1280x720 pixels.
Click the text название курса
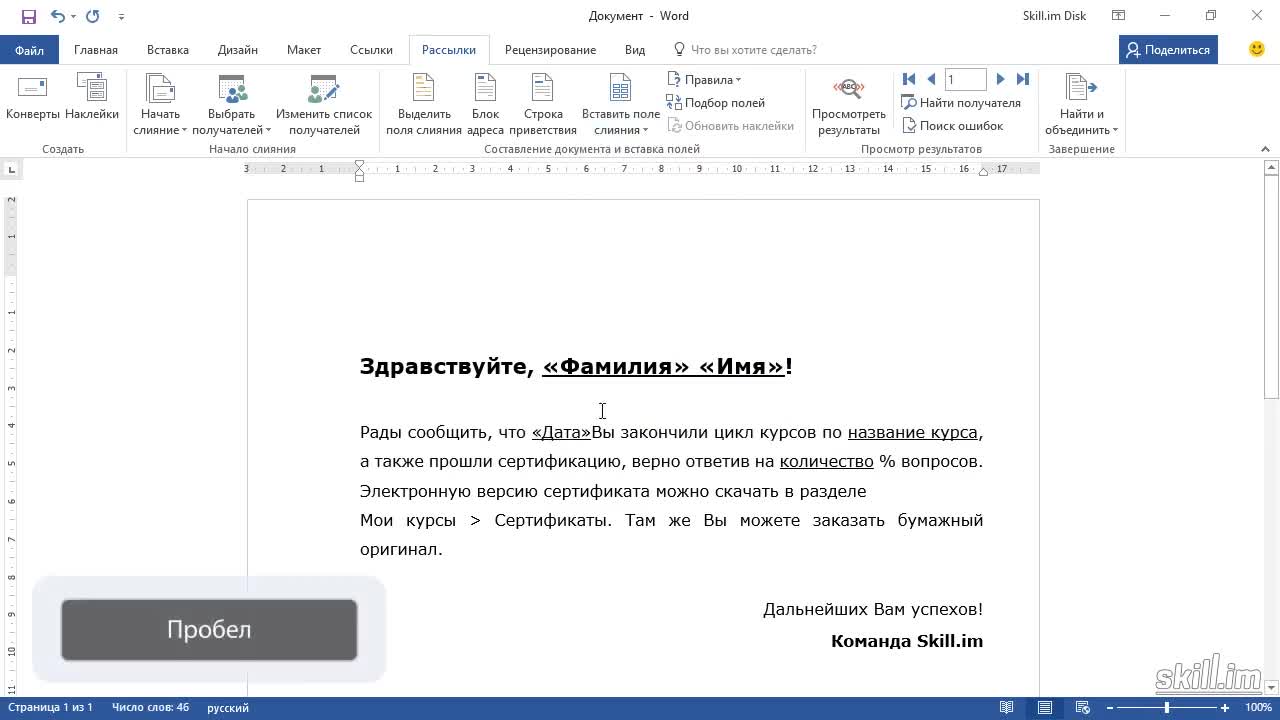[x=913, y=433]
